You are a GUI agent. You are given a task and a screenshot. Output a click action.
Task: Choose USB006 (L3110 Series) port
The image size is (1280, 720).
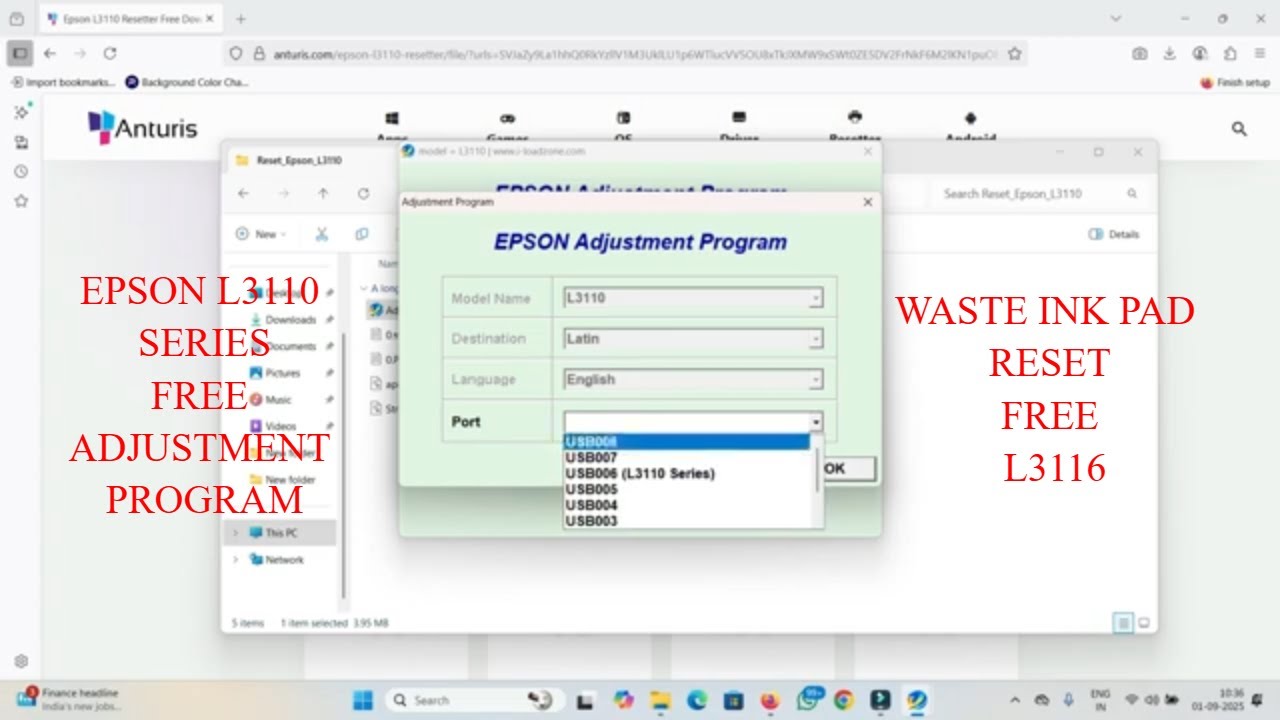pyautogui.click(x=687, y=474)
